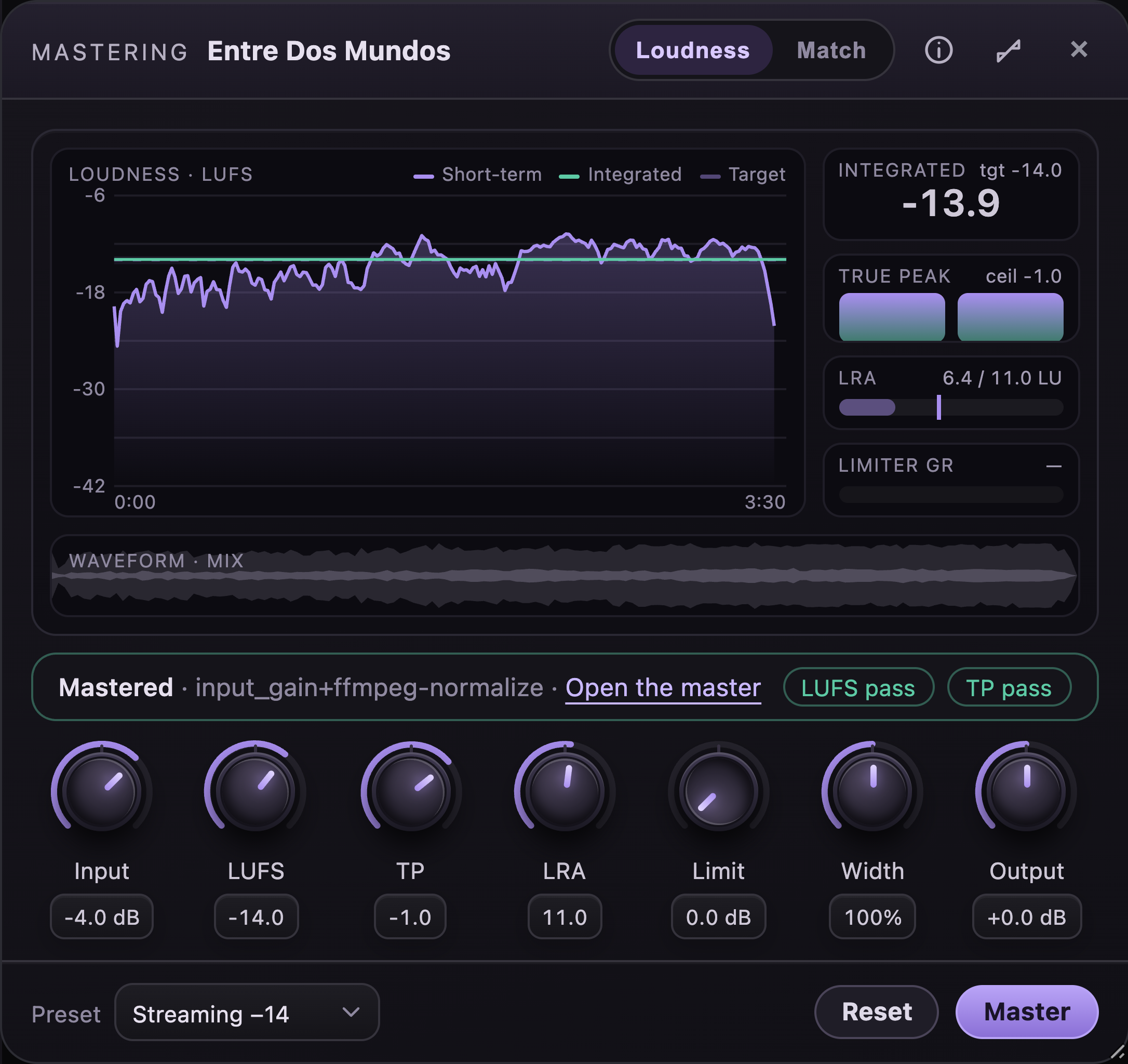Image resolution: width=1128 pixels, height=1064 pixels.
Task: Click the Short-term legend entry
Action: click(478, 174)
